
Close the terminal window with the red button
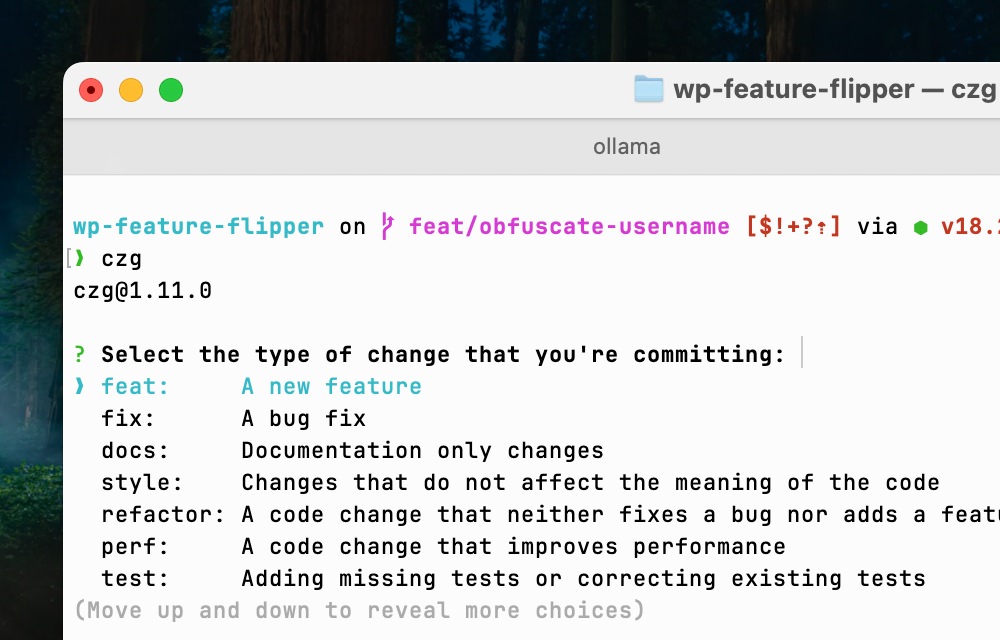(x=91, y=90)
